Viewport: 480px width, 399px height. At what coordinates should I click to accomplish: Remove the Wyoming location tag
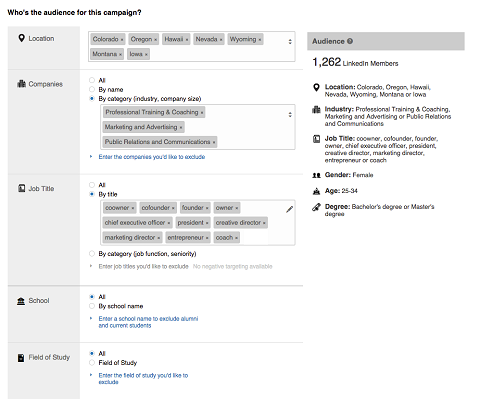[x=260, y=40]
